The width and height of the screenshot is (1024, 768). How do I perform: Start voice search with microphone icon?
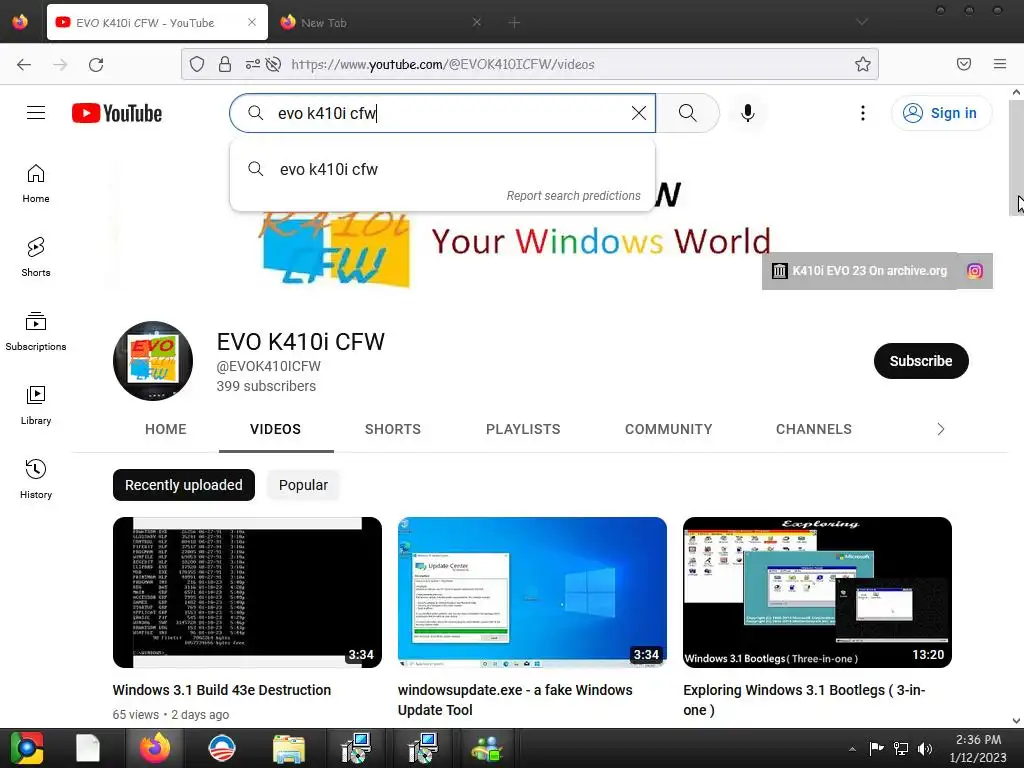tap(748, 113)
